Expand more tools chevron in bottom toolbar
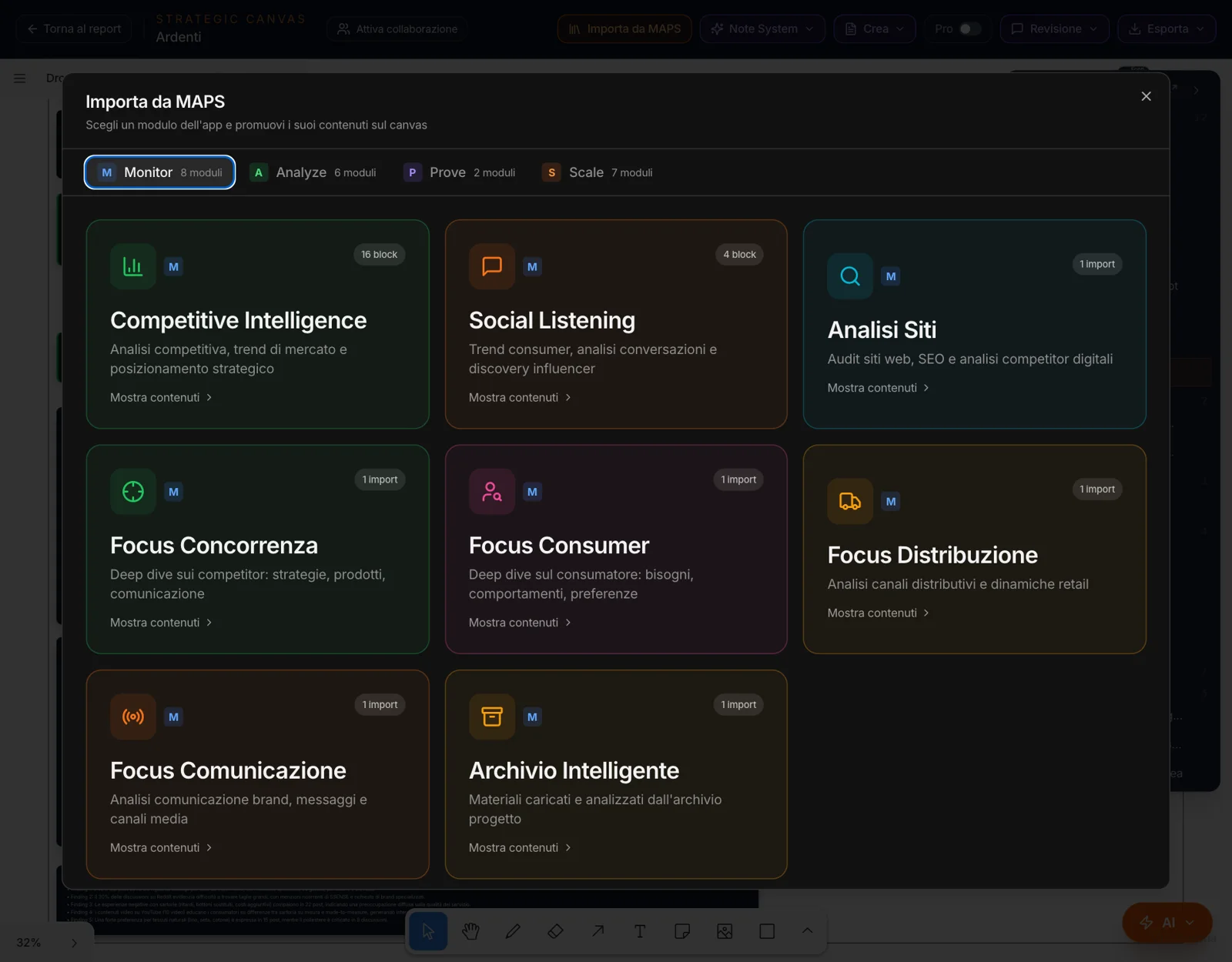This screenshot has width=1232, height=962. point(807,930)
